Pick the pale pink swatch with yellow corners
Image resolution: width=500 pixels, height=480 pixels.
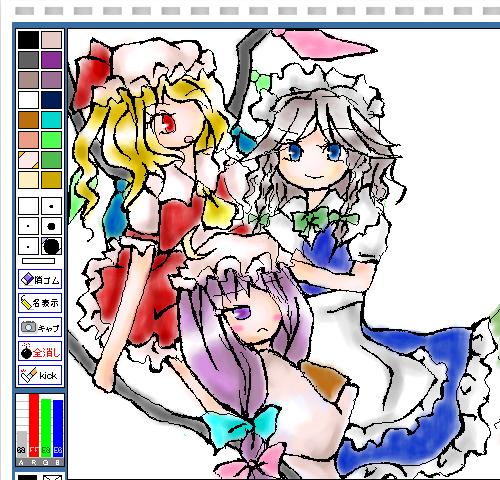point(28,160)
